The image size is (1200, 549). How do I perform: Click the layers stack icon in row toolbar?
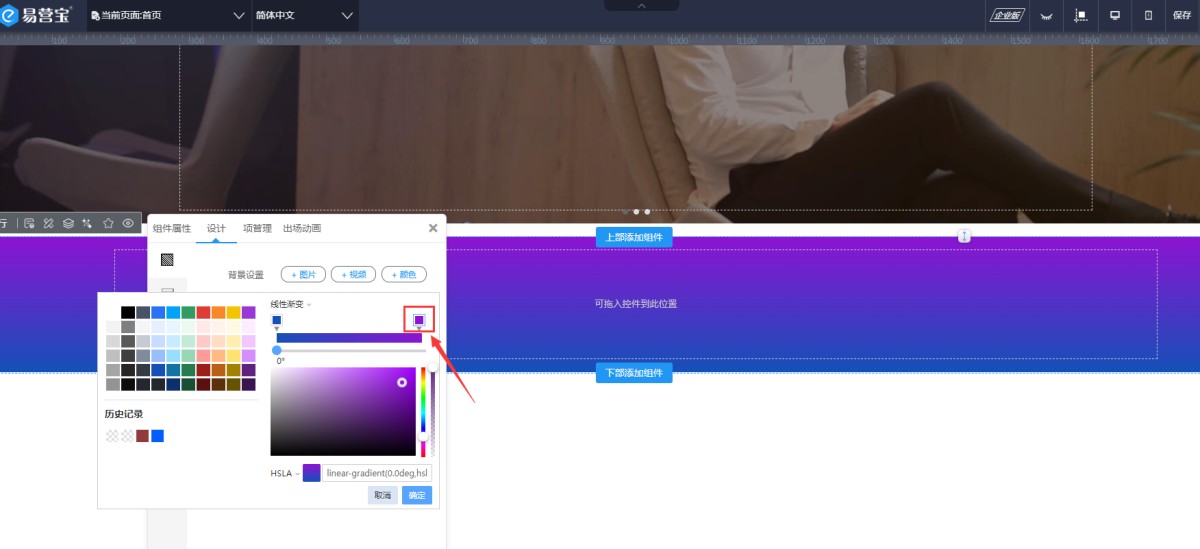68,223
